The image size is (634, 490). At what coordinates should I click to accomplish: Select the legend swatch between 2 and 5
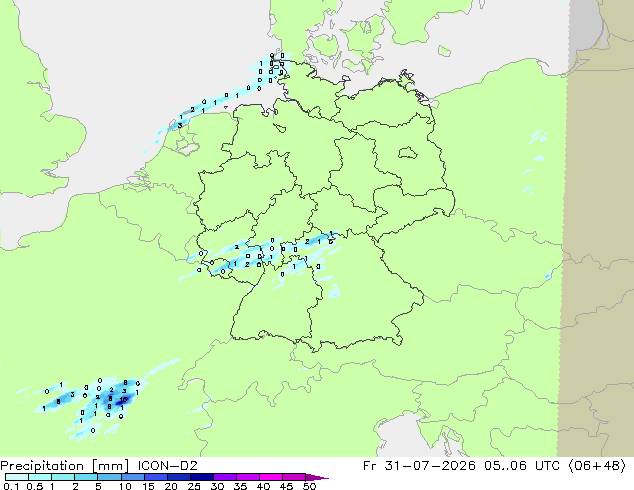coord(86,477)
